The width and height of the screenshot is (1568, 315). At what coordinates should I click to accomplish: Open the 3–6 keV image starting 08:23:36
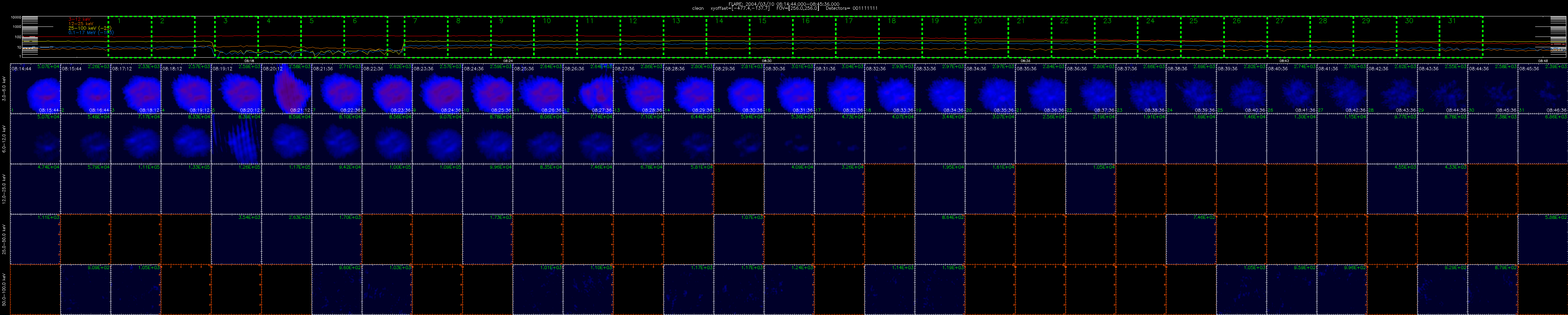438,88
